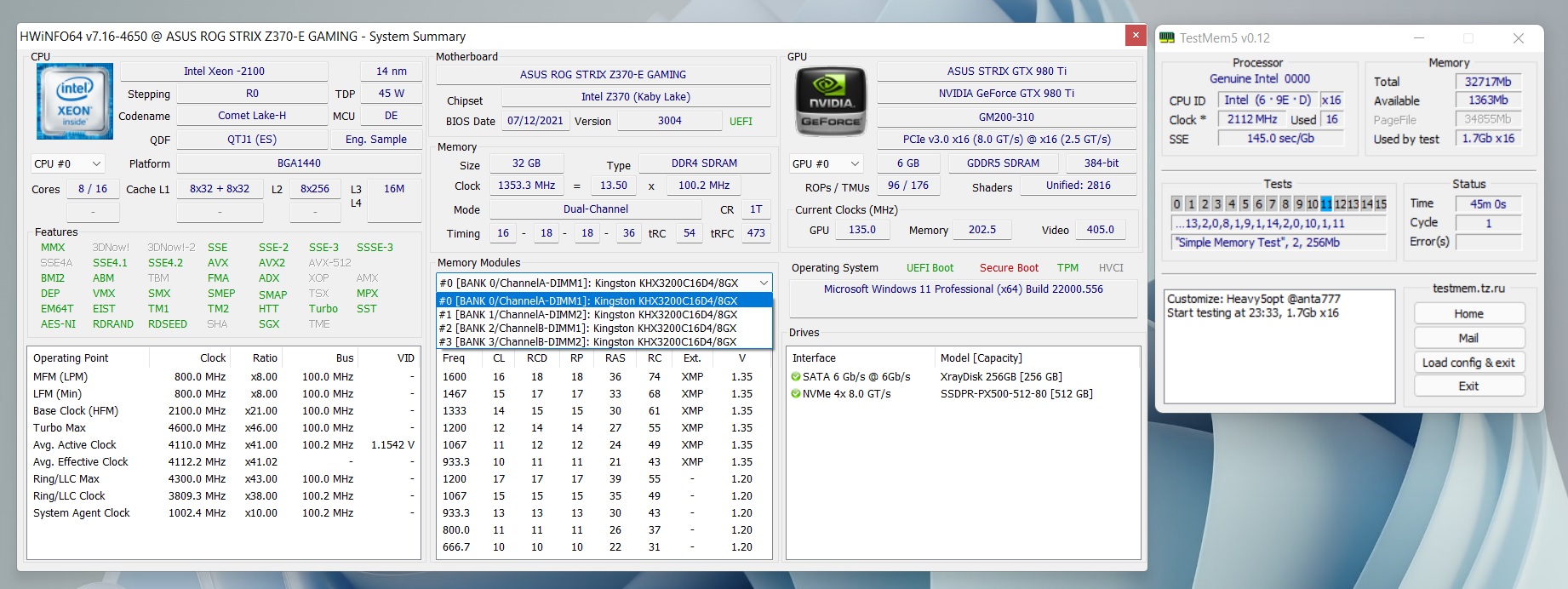Click the BIOS Date 07/12/2021 value

click(x=535, y=121)
